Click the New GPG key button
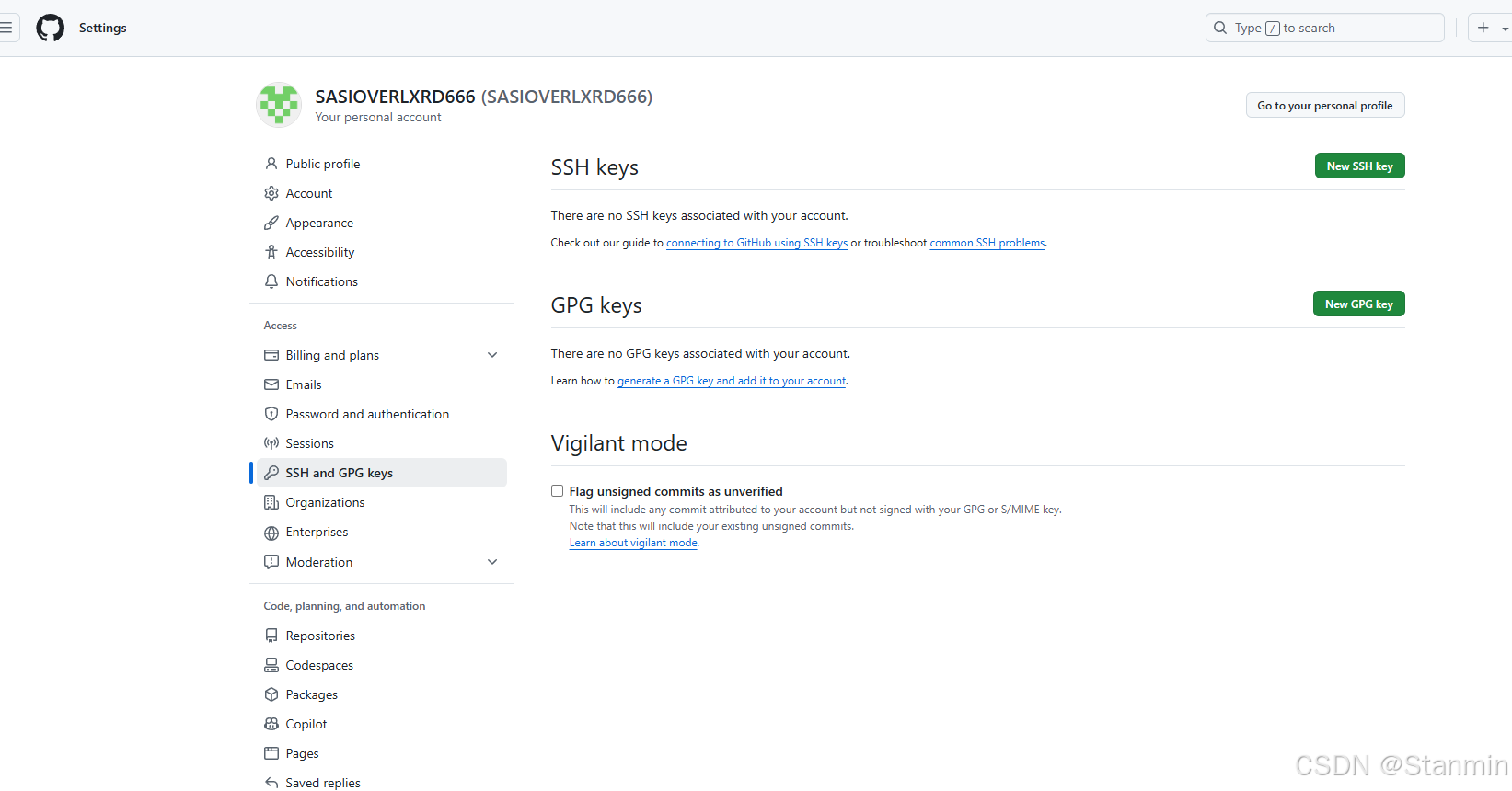Viewport: 1512px width, 791px height. 1358,304
